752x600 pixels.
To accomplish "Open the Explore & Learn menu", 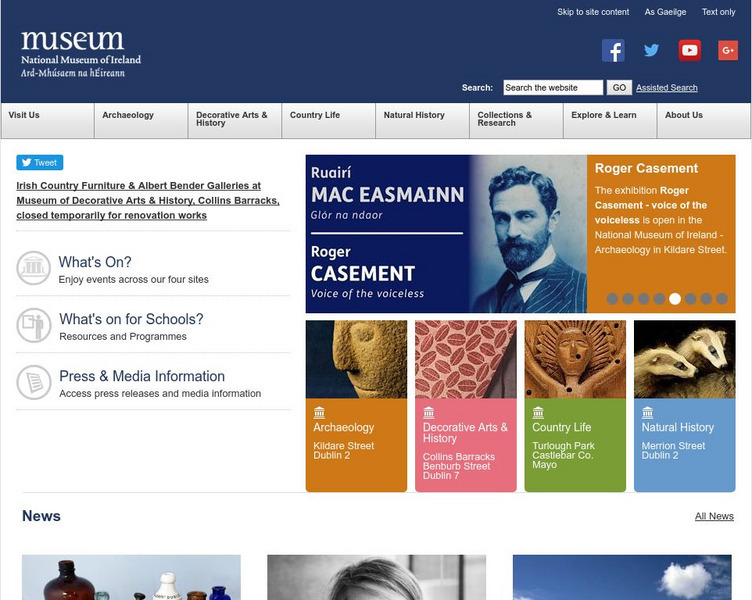I will 610,120.
